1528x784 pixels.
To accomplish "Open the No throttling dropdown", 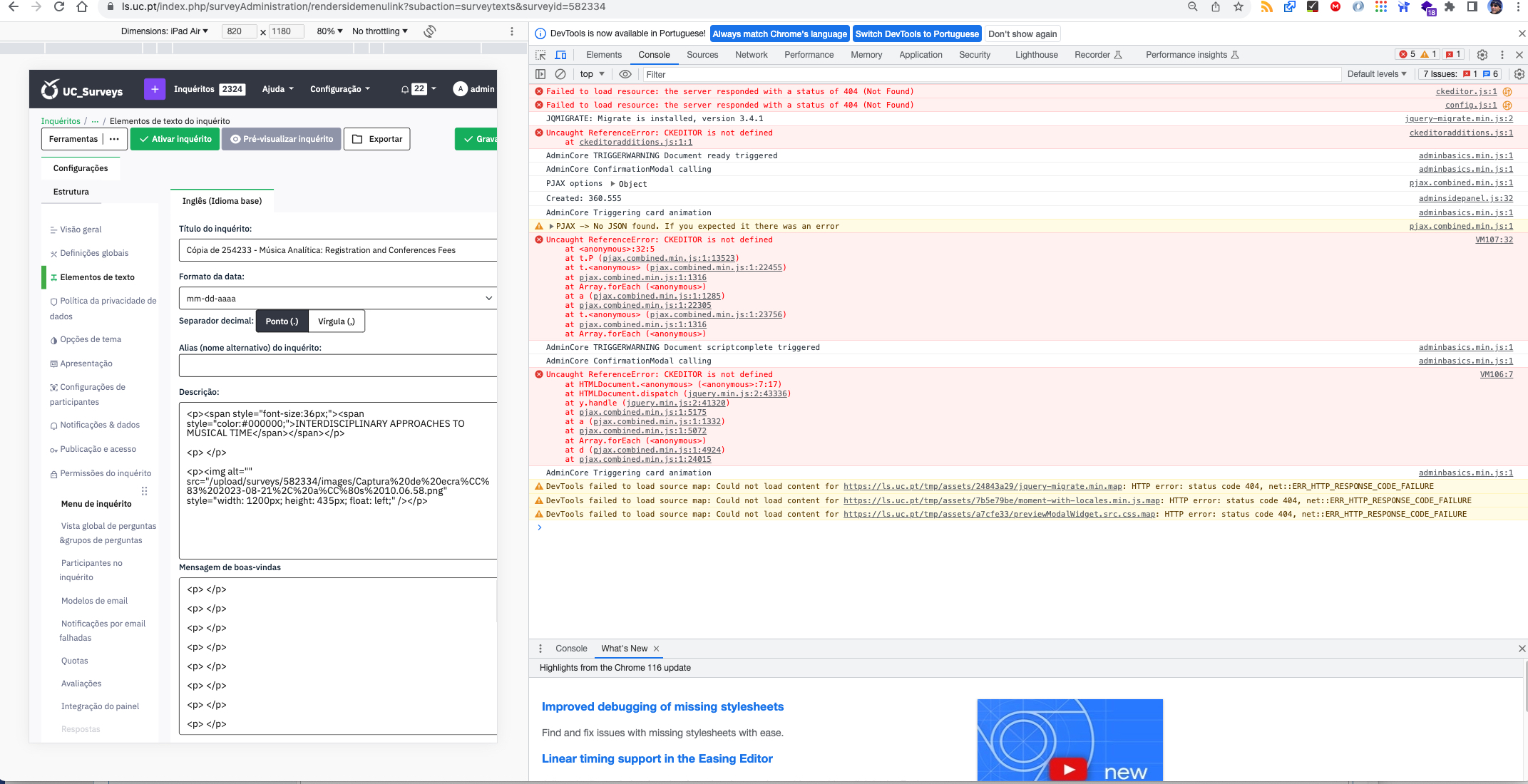I will [379, 31].
